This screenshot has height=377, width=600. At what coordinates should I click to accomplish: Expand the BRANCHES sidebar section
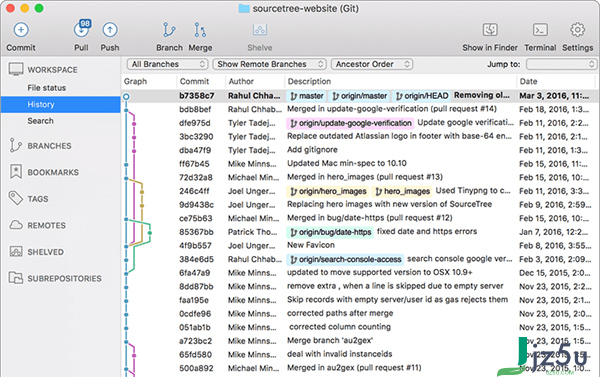tap(49, 146)
